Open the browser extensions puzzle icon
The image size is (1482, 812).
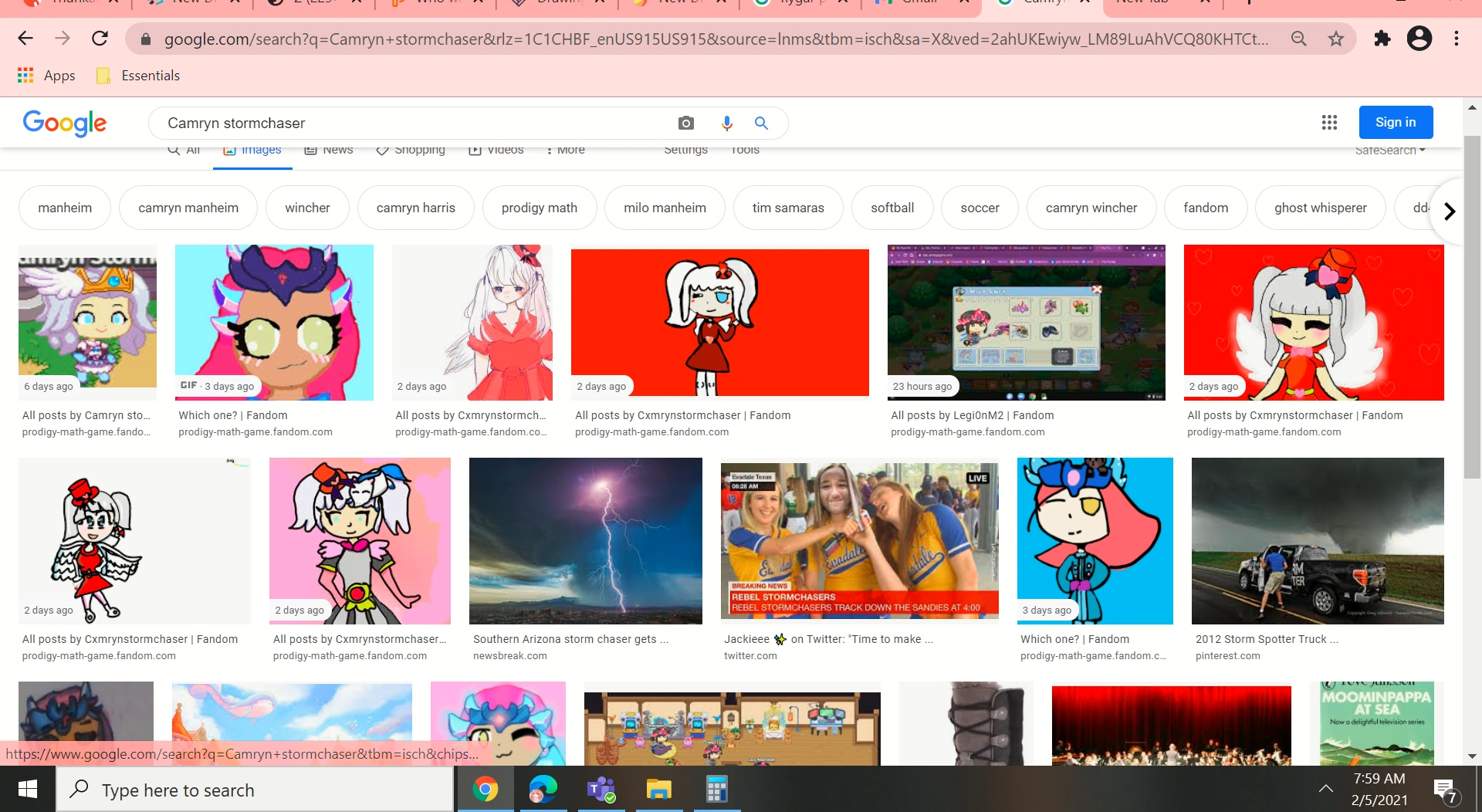tap(1382, 39)
